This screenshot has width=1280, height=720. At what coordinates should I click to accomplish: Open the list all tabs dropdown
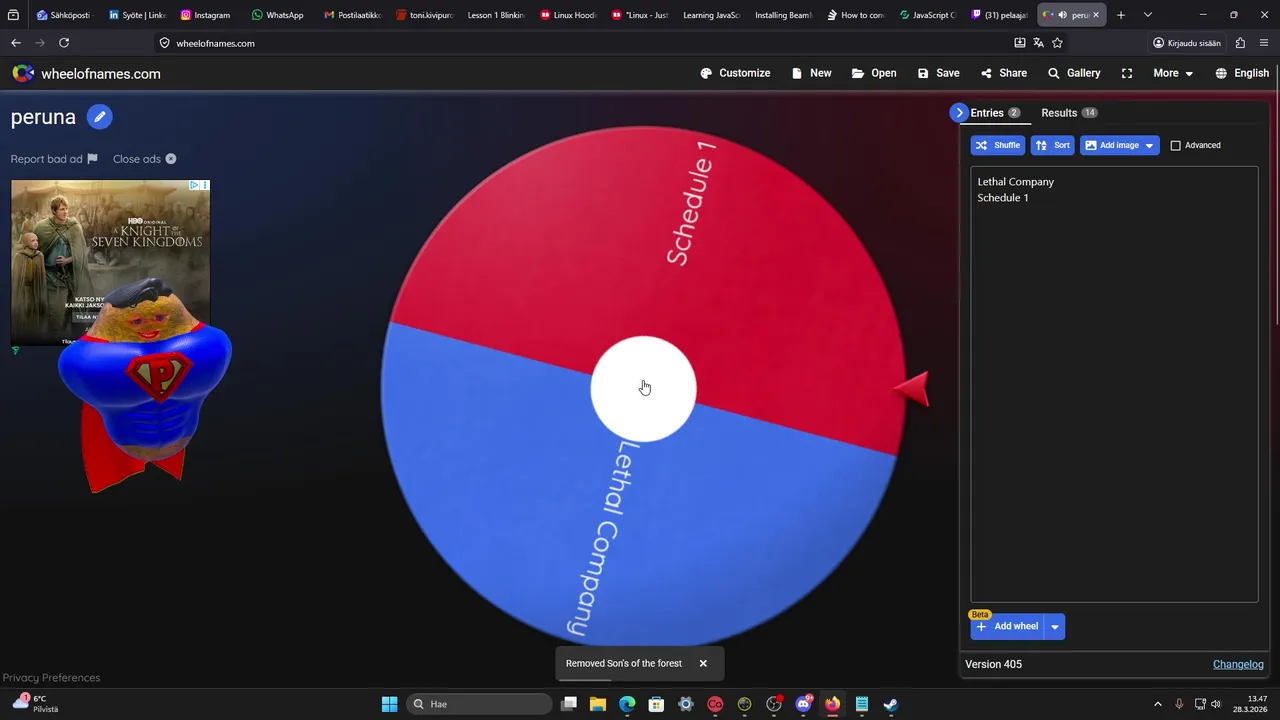pos(1147,15)
